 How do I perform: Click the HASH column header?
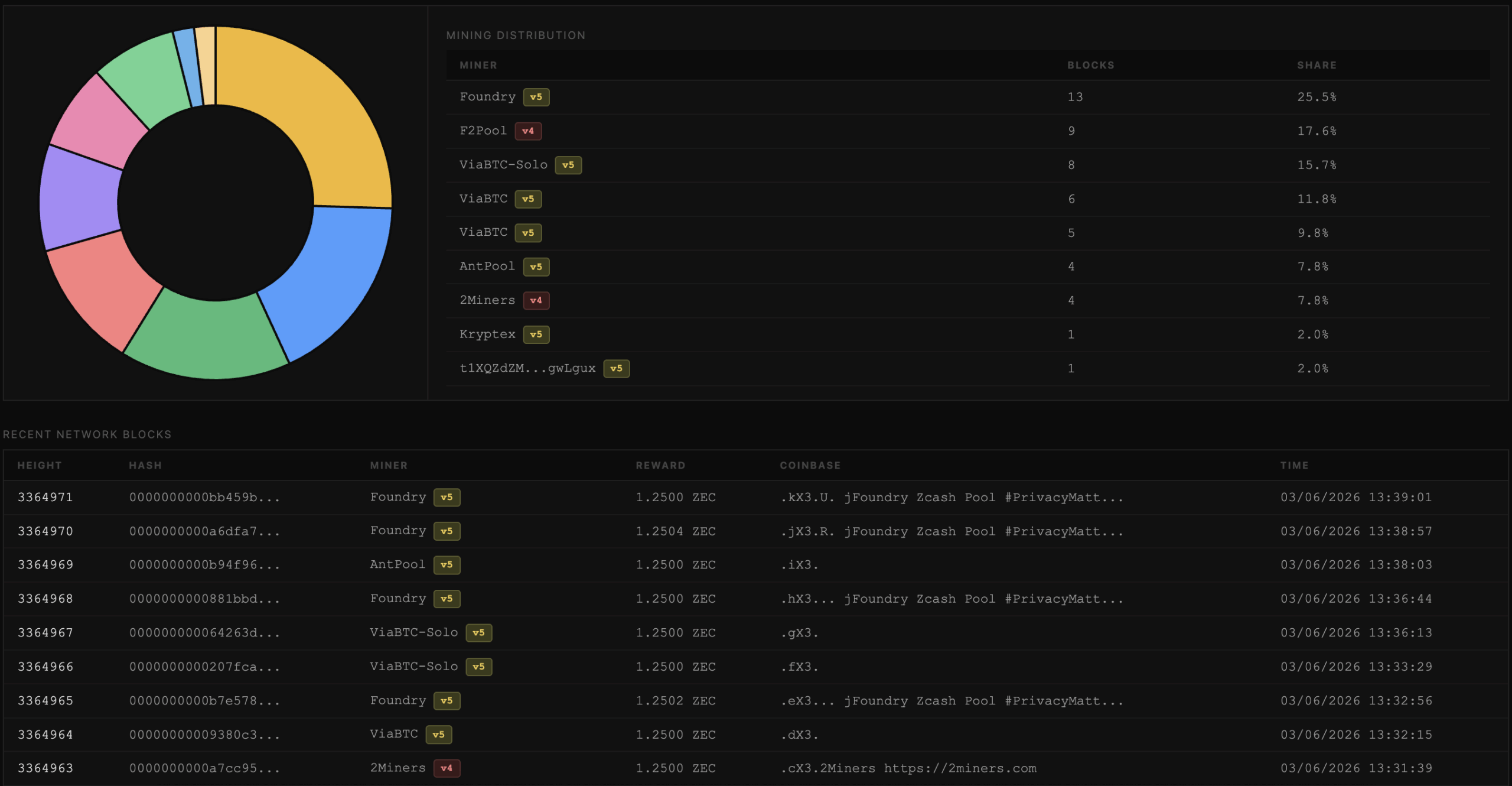tap(145, 466)
